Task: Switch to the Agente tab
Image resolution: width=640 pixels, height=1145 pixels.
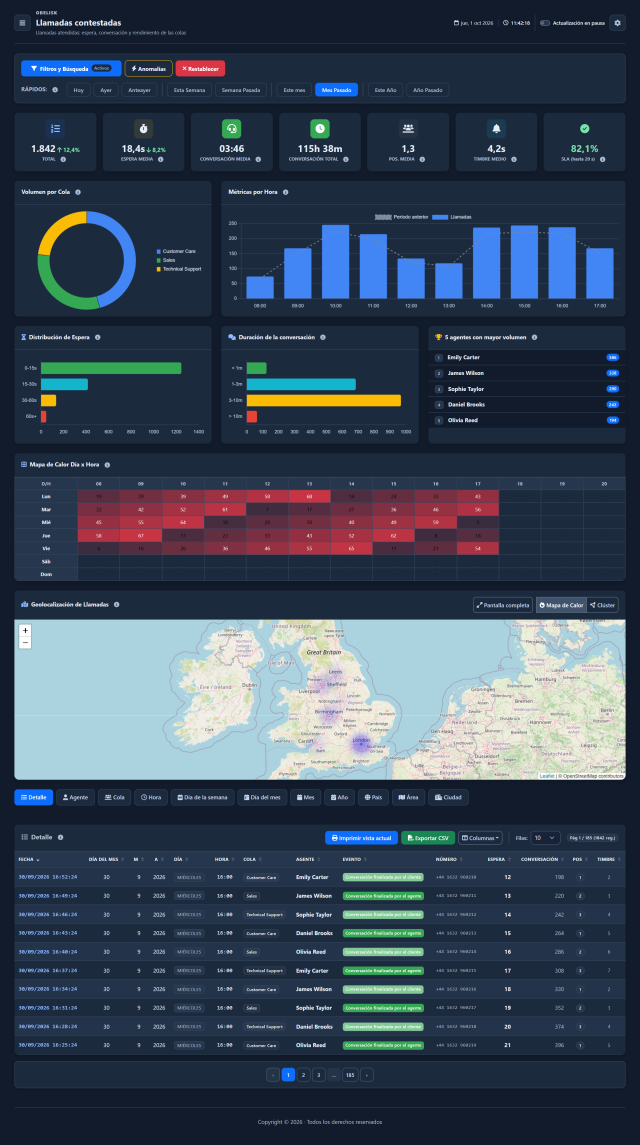Action: (75, 797)
